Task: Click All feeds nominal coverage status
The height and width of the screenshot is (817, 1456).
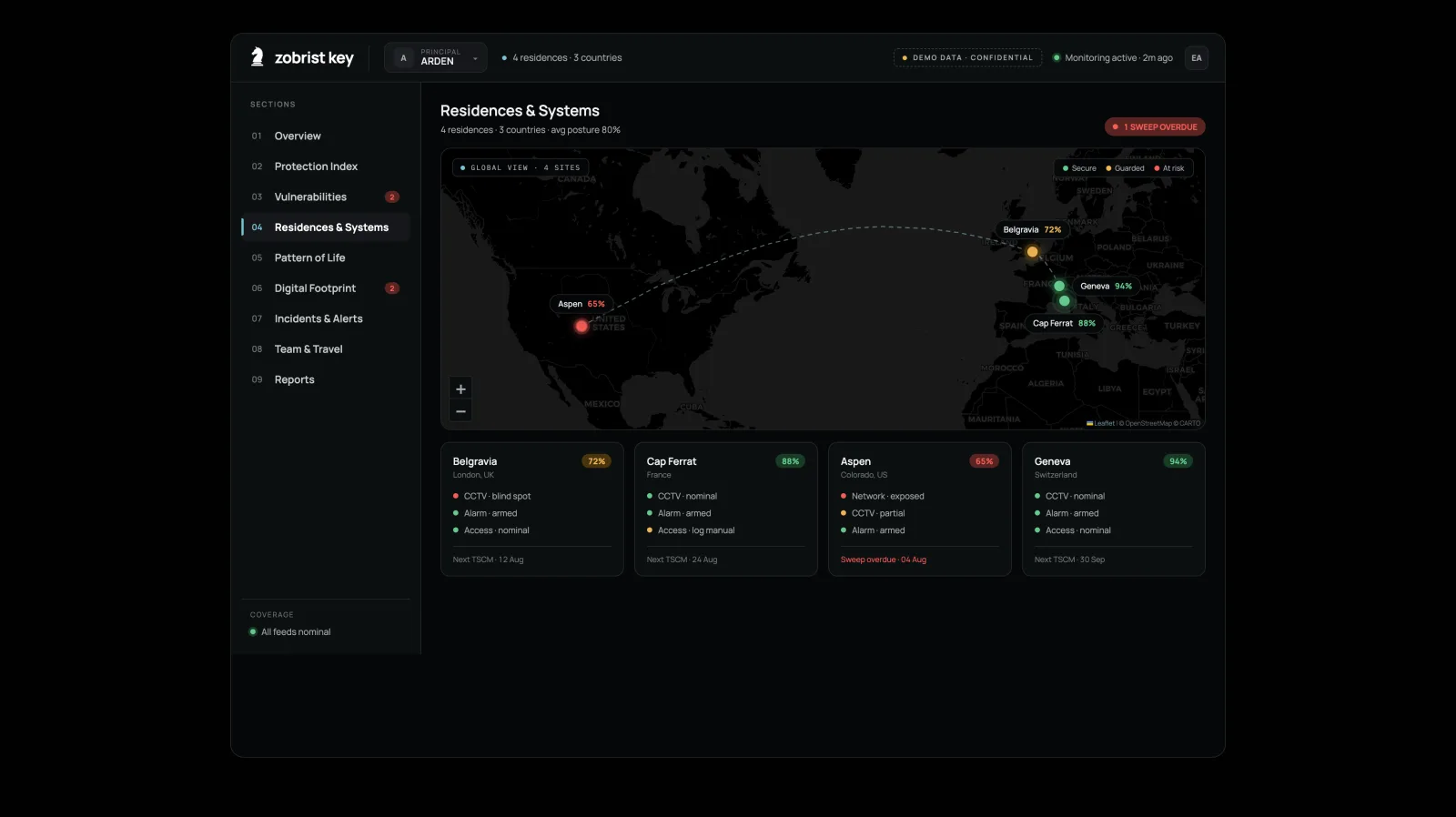Action: coord(290,632)
